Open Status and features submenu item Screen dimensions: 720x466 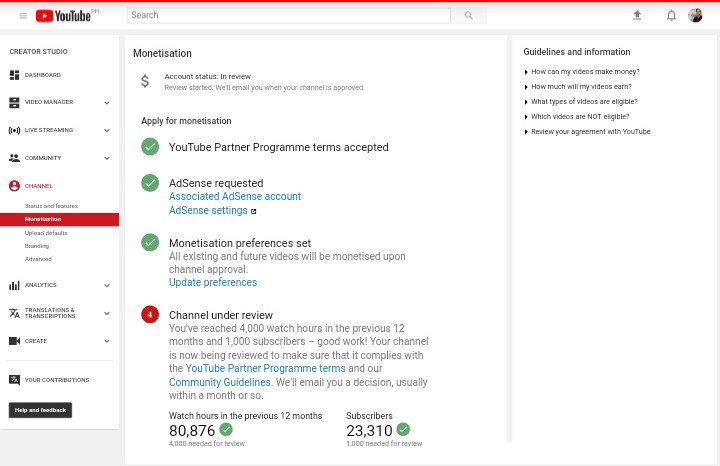click(x=51, y=206)
